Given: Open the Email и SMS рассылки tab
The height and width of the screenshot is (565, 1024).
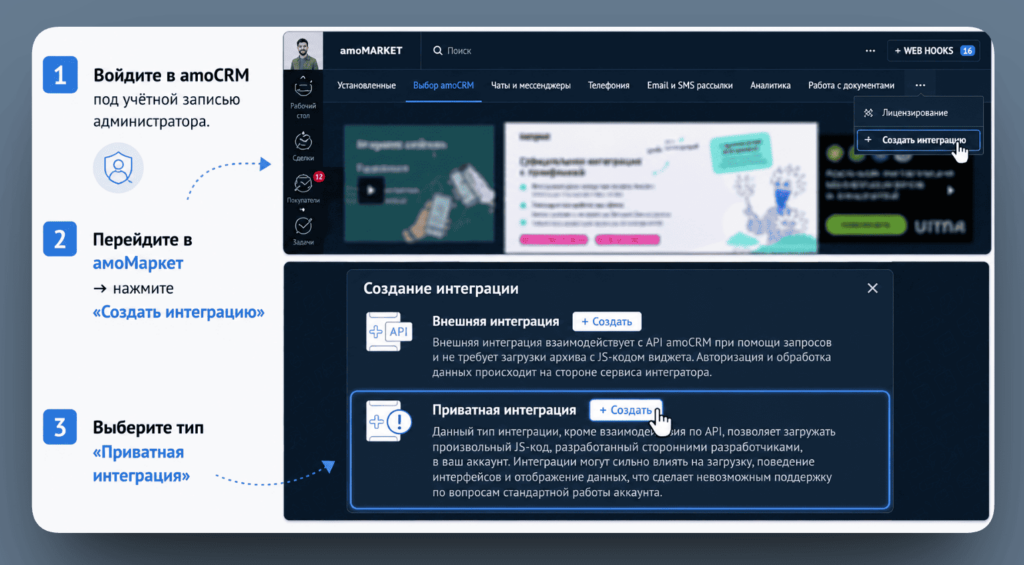Looking at the screenshot, I should pos(690,85).
